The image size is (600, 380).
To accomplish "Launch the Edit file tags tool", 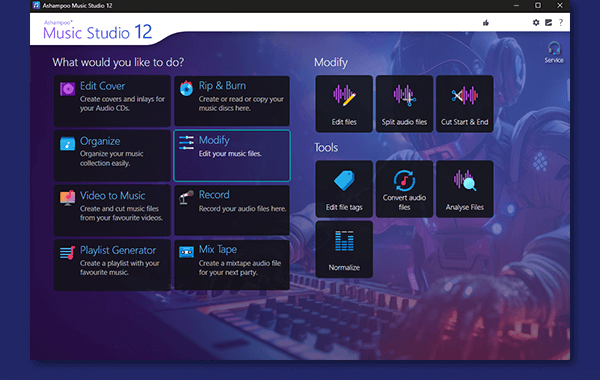I will pyautogui.click(x=344, y=189).
